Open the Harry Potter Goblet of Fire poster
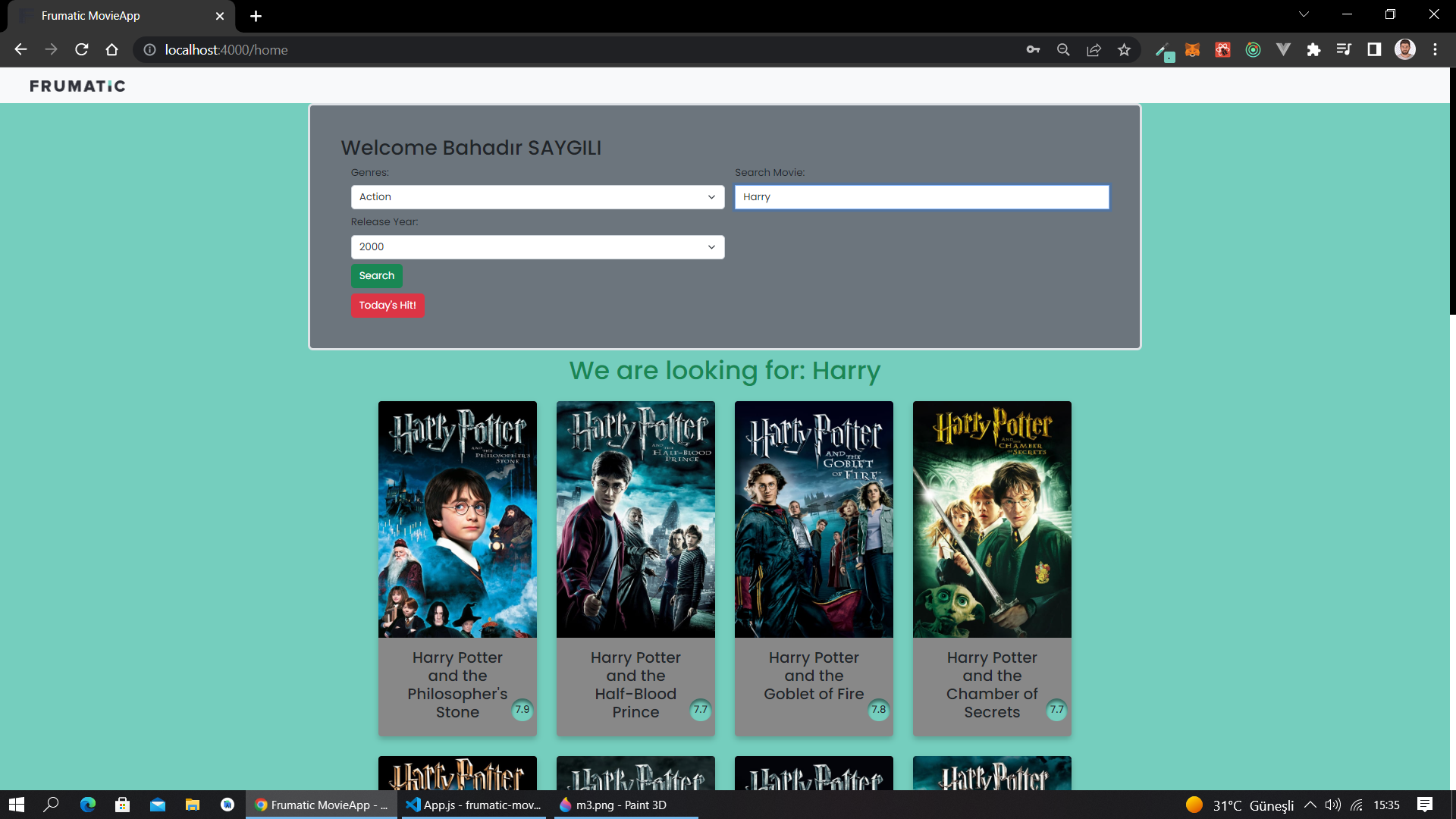 (x=814, y=519)
